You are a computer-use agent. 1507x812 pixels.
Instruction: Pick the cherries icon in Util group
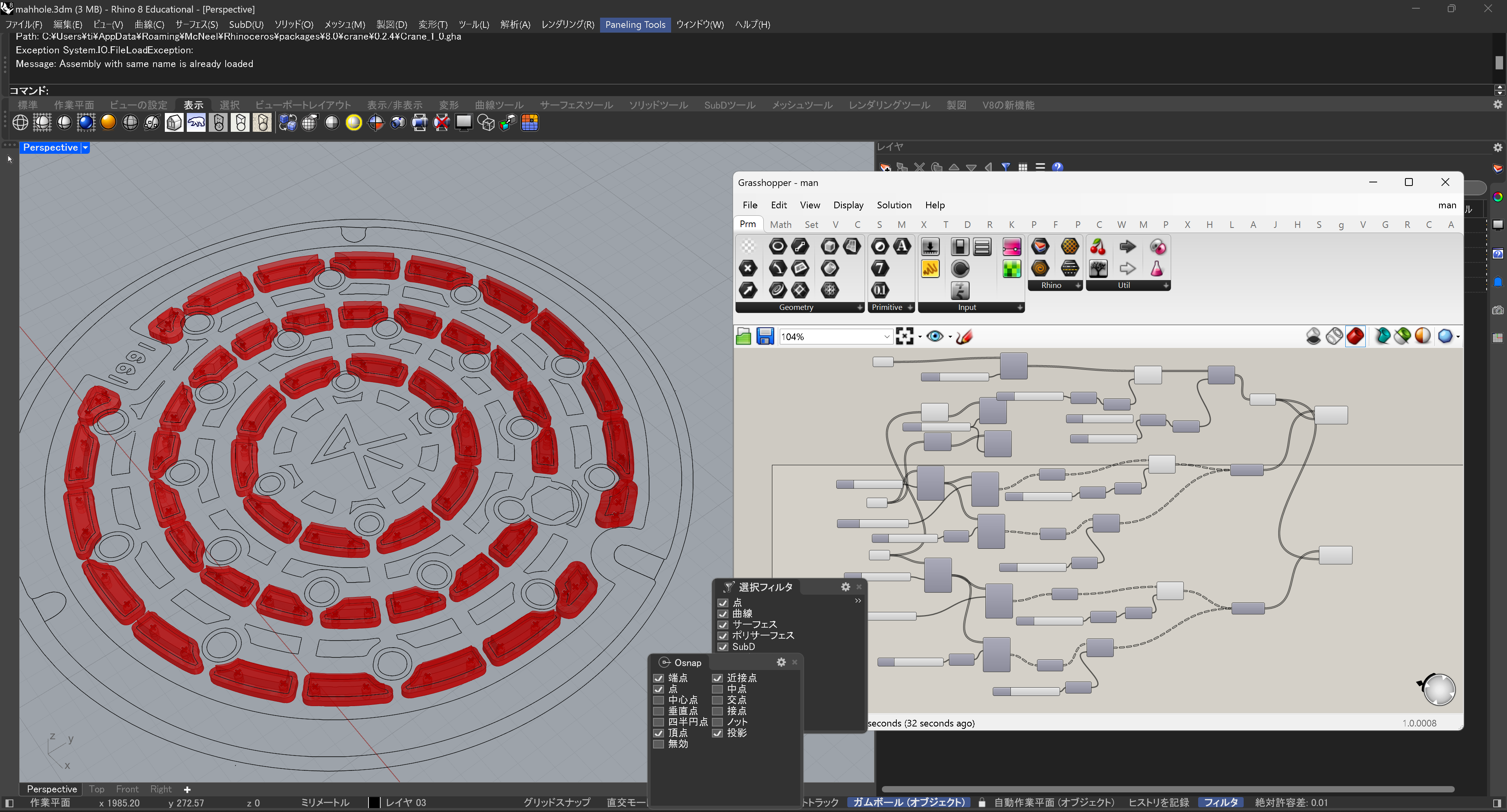[x=1098, y=246]
